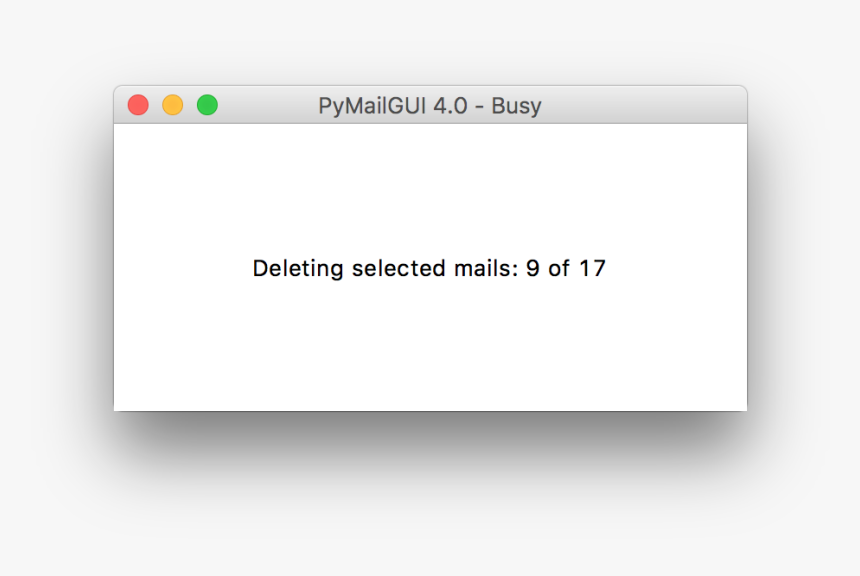The height and width of the screenshot is (576, 860).
Task: Click the word "of" in progress message
Action: point(559,269)
